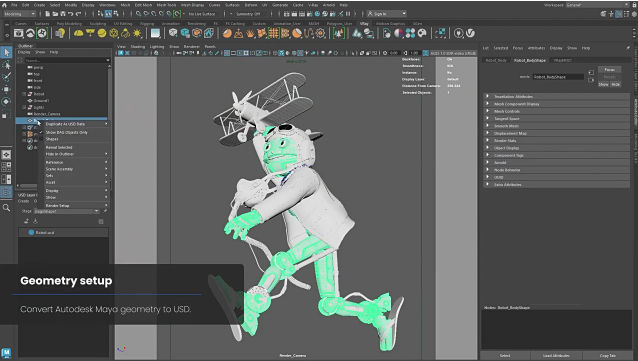Click the snap to curve magnet icon
The image size is (638, 361).
click(146, 14)
